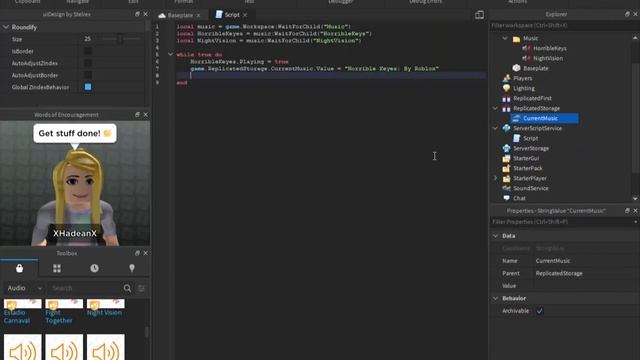Select the SoundService icon
Viewport: 640px width, 360px height.
(x=507, y=188)
